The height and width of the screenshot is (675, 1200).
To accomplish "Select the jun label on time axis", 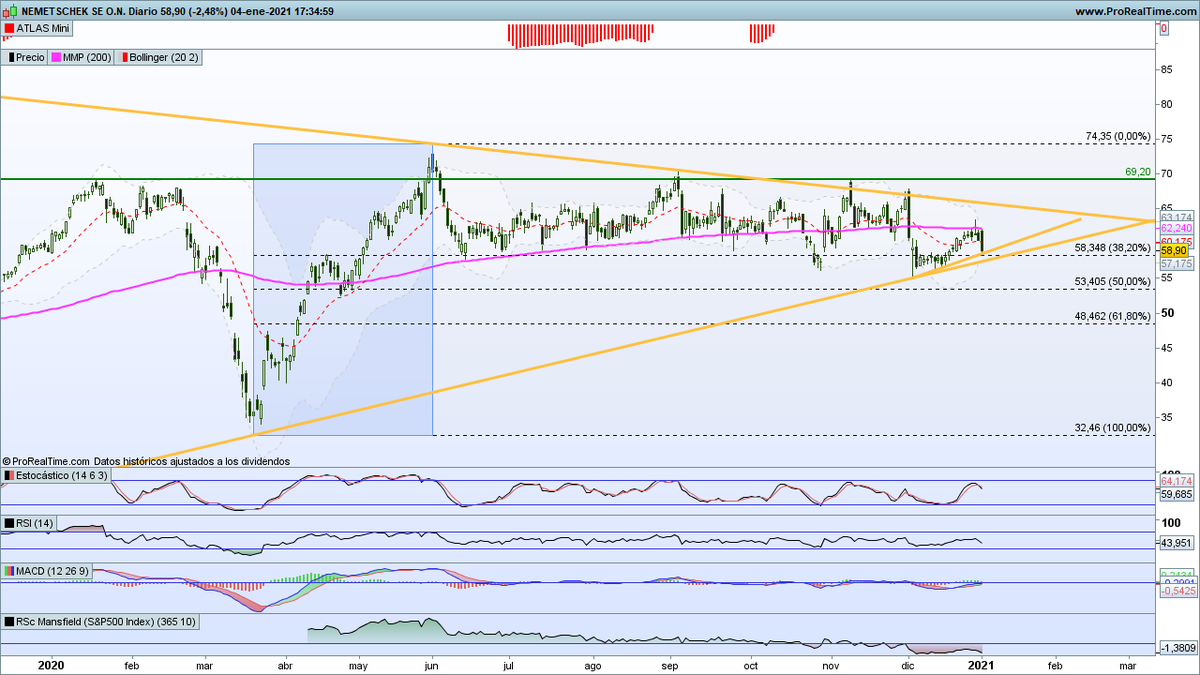I will tap(432, 664).
